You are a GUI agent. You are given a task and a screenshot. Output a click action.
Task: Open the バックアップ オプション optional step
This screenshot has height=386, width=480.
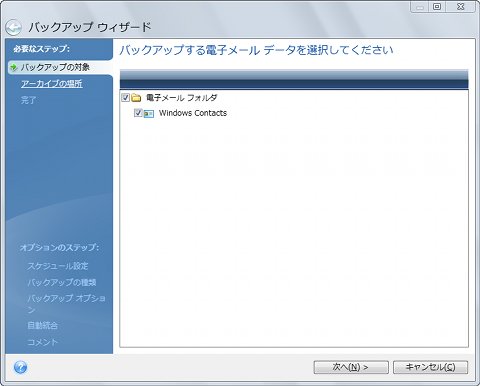pos(66,303)
